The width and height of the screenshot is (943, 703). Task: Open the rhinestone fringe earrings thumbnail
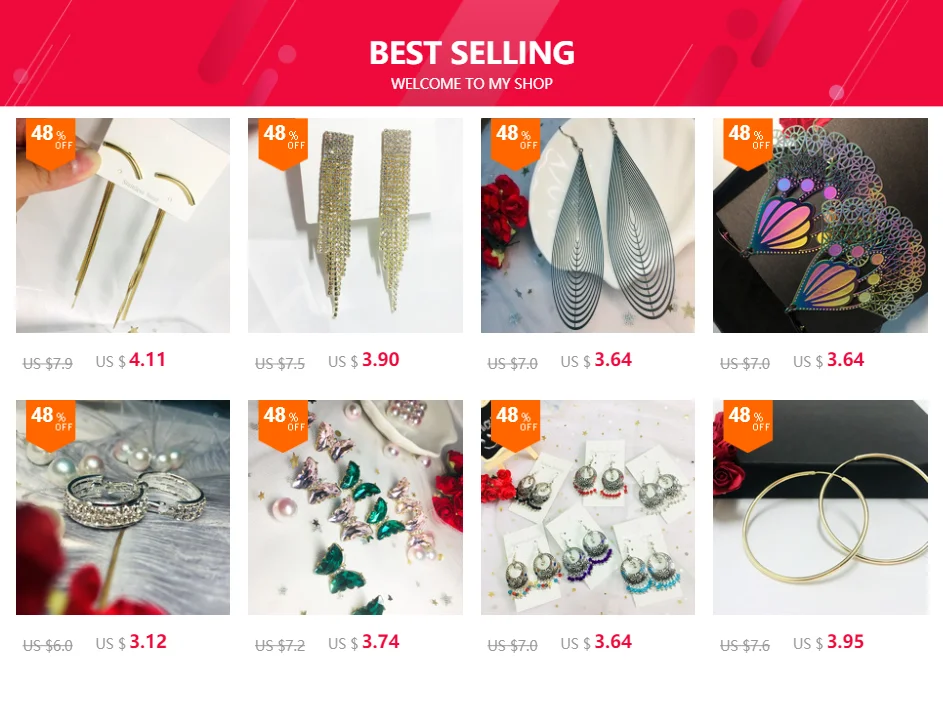point(355,225)
